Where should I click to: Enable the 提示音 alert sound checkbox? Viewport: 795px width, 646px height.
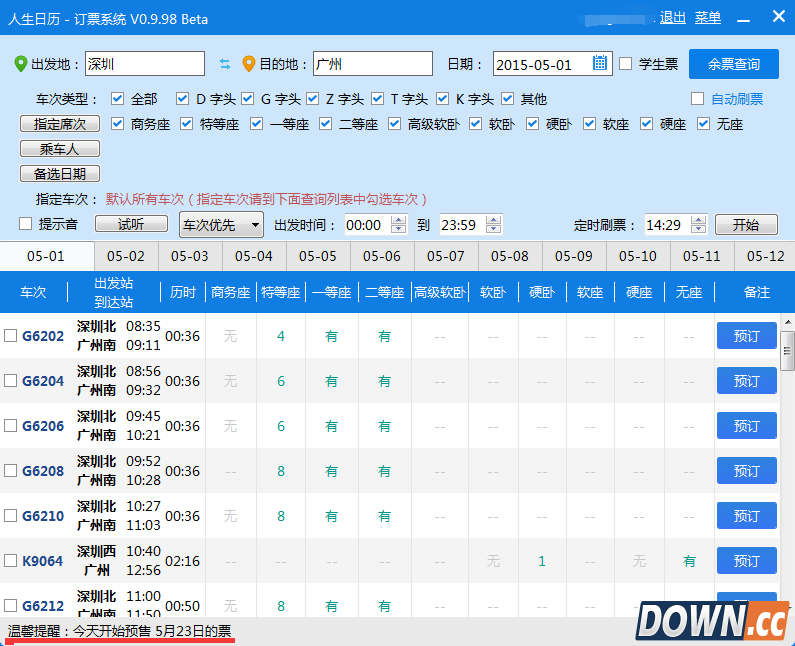pyautogui.click(x=25, y=224)
